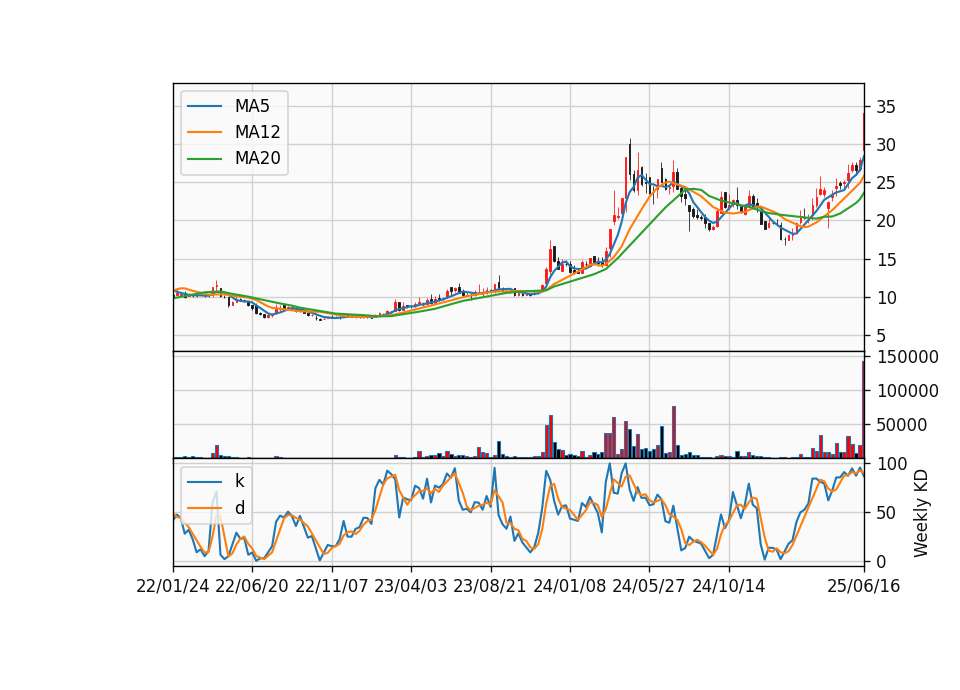The width and height of the screenshot is (960, 690).
Task: Click the tallest volume bar at the right edge
Action: click(863, 409)
